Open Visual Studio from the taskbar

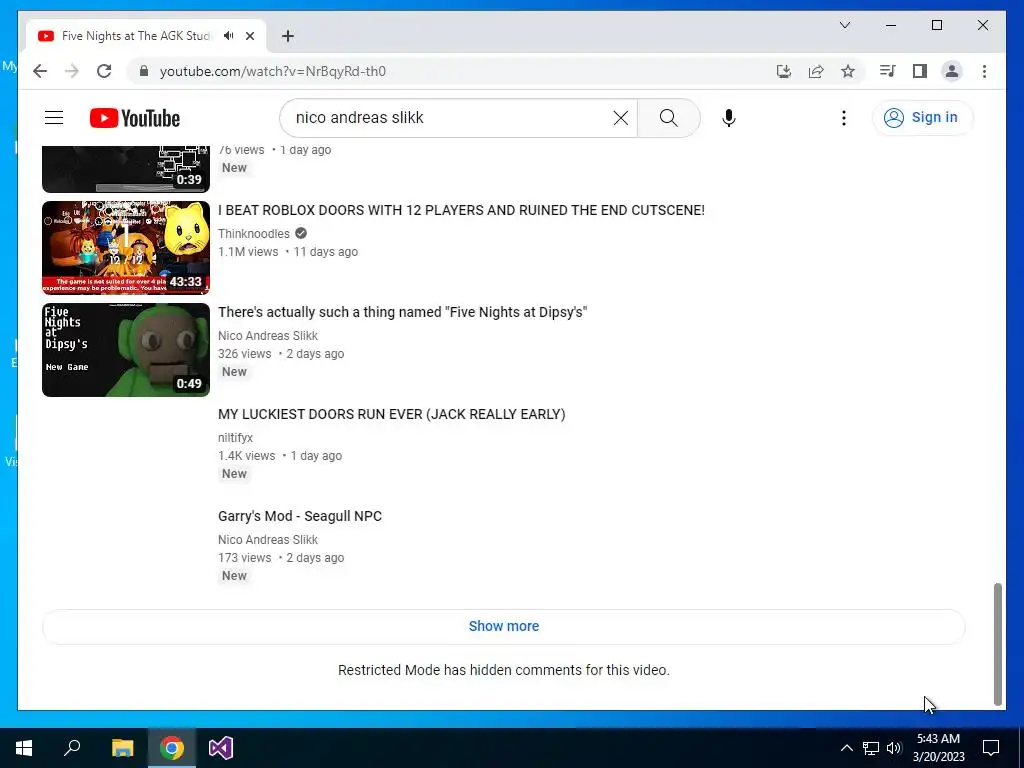[x=221, y=748]
